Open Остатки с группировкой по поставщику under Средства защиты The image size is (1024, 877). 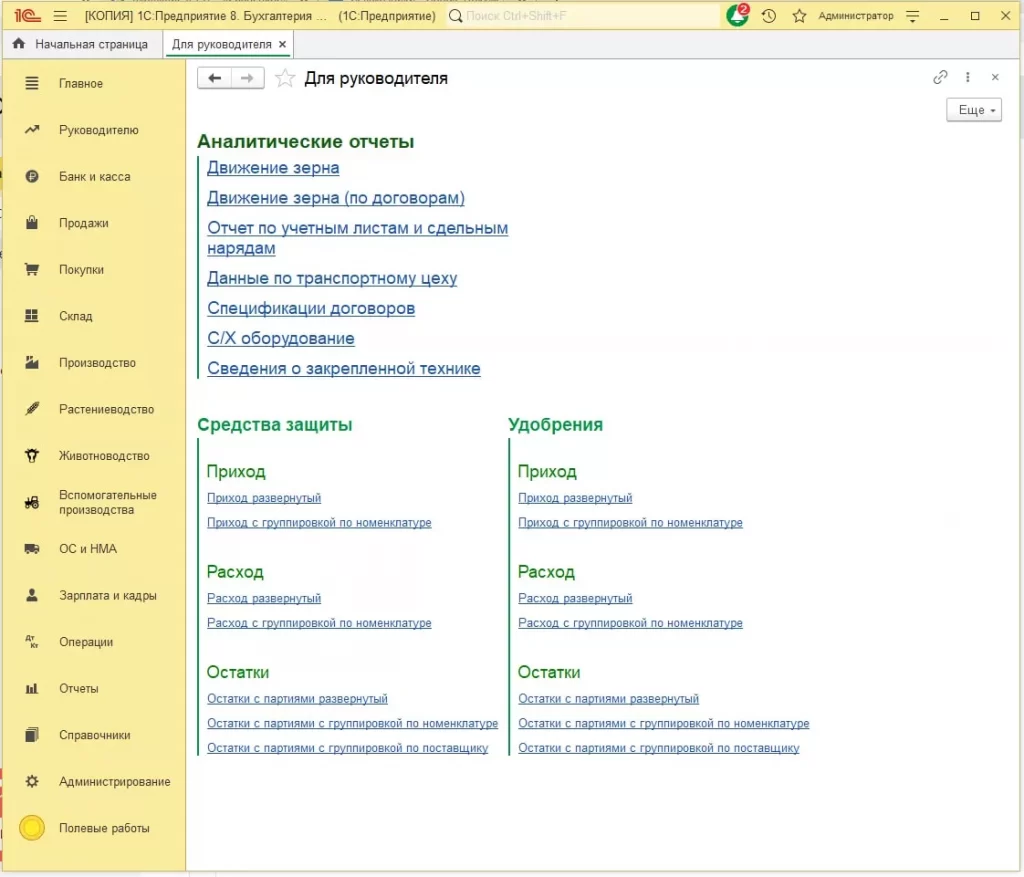(347, 748)
